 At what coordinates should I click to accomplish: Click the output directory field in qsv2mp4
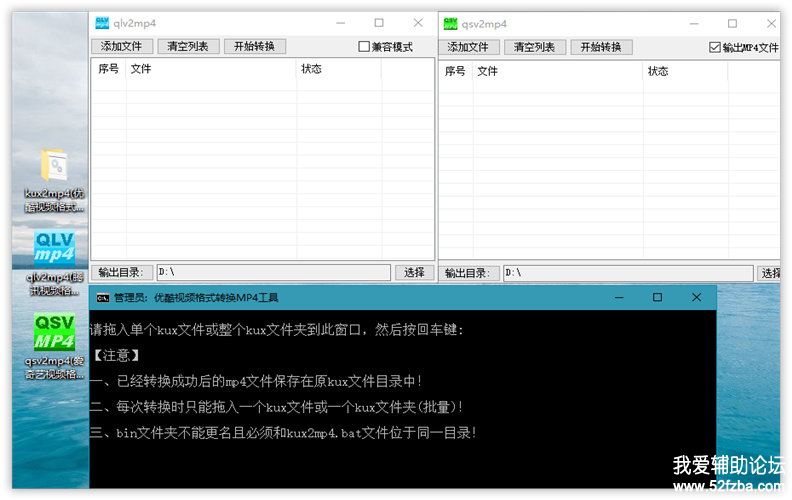[626, 273]
